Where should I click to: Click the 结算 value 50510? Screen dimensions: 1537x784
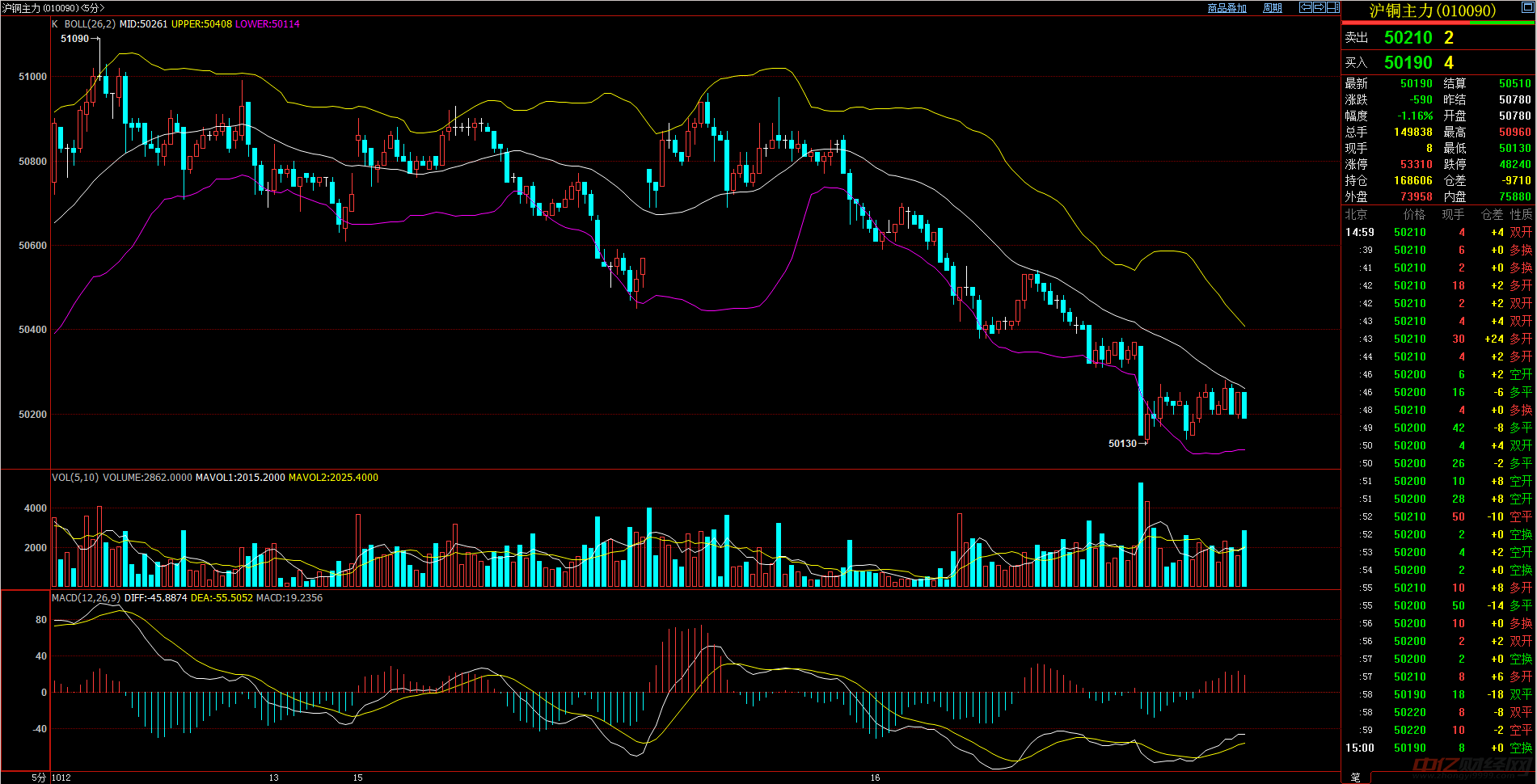pos(1514,83)
